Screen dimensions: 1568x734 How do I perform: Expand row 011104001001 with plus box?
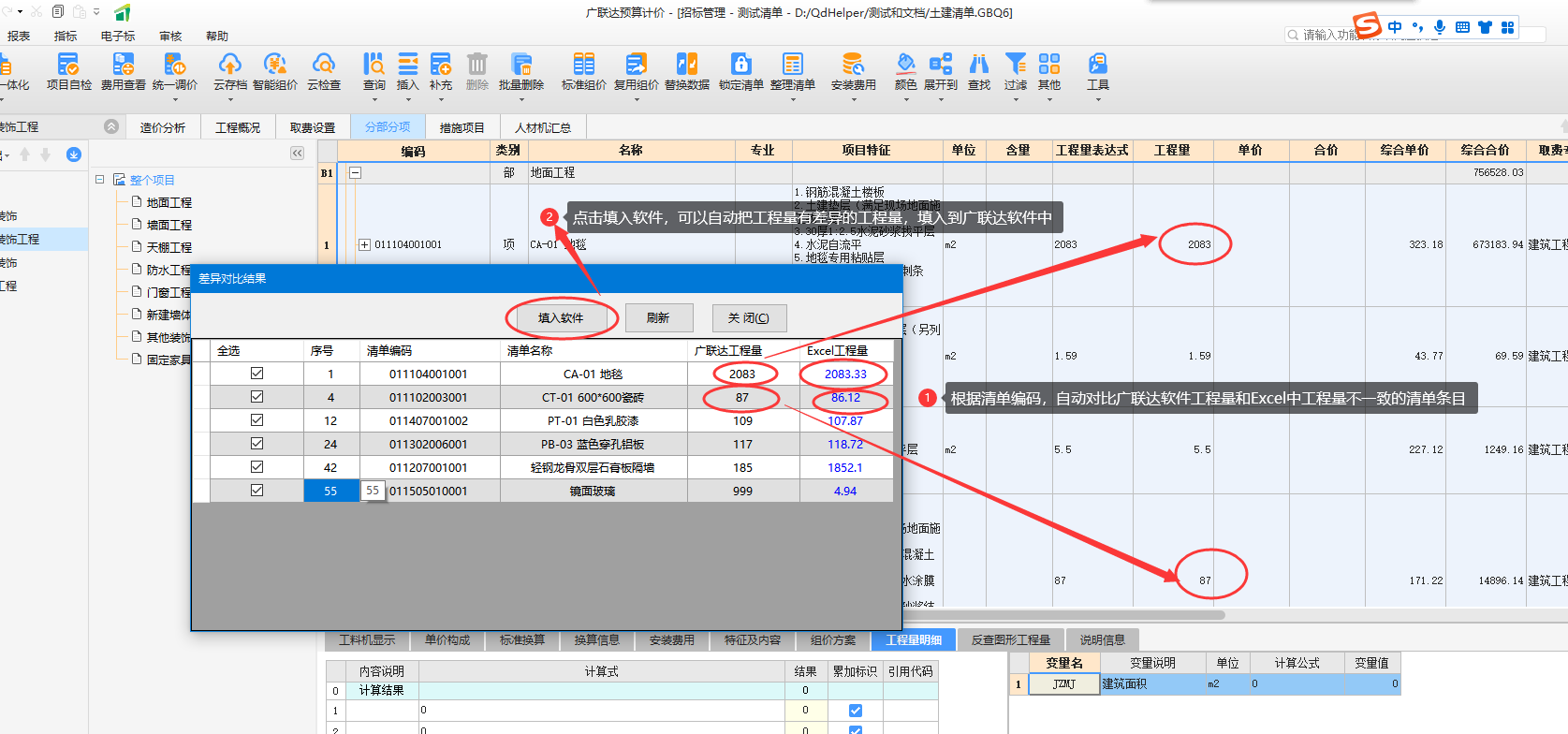[364, 245]
